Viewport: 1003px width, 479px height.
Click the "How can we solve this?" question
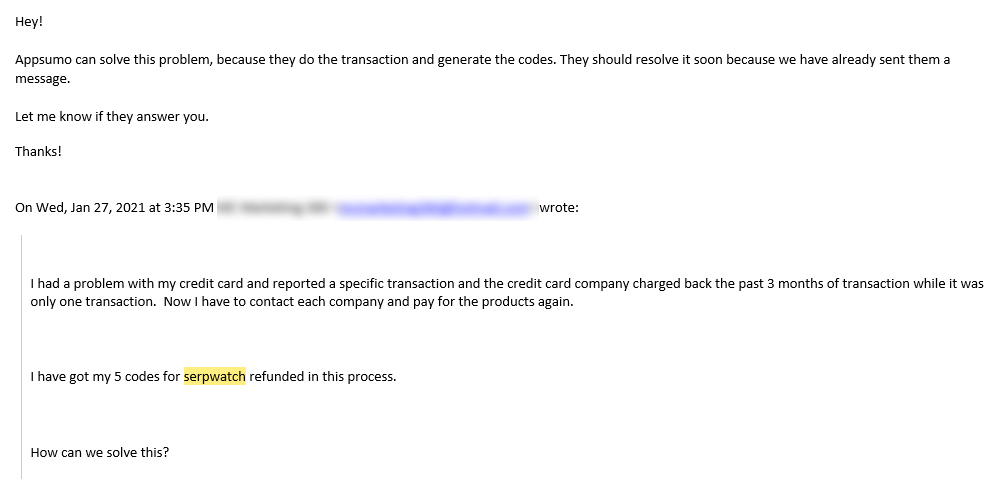click(x=100, y=453)
